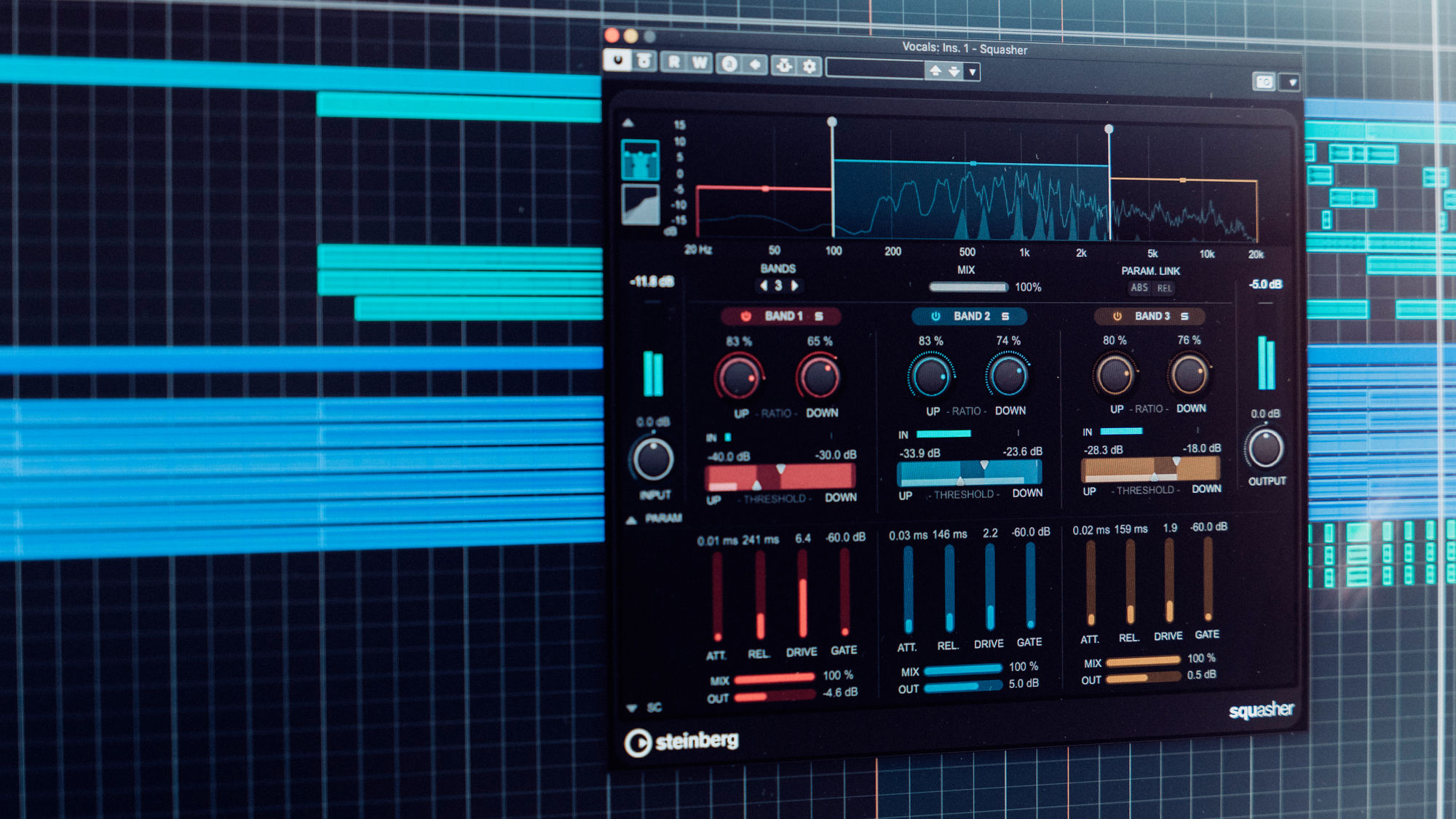Viewport: 1456px width, 819px height.
Task: Click the bypass button next to the power button
Action: 644,61
